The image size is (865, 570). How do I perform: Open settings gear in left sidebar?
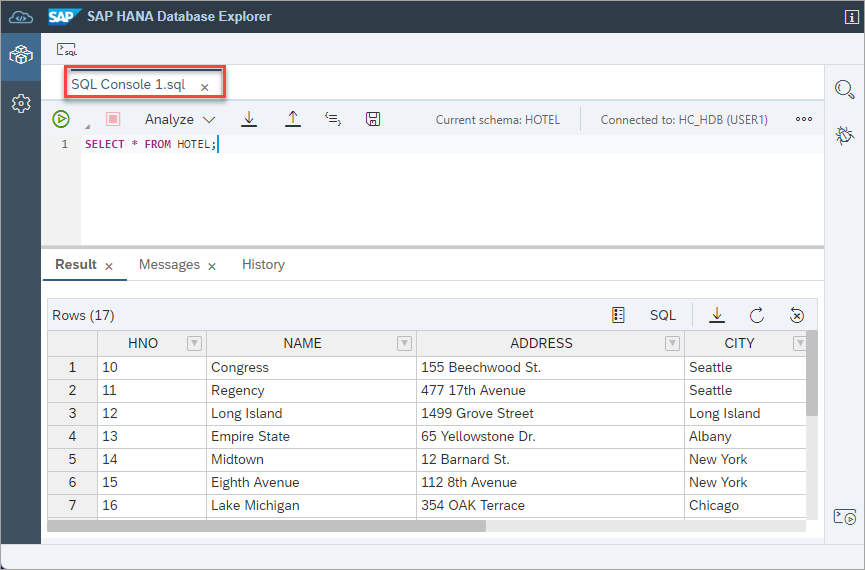click(x=21, y=103)
